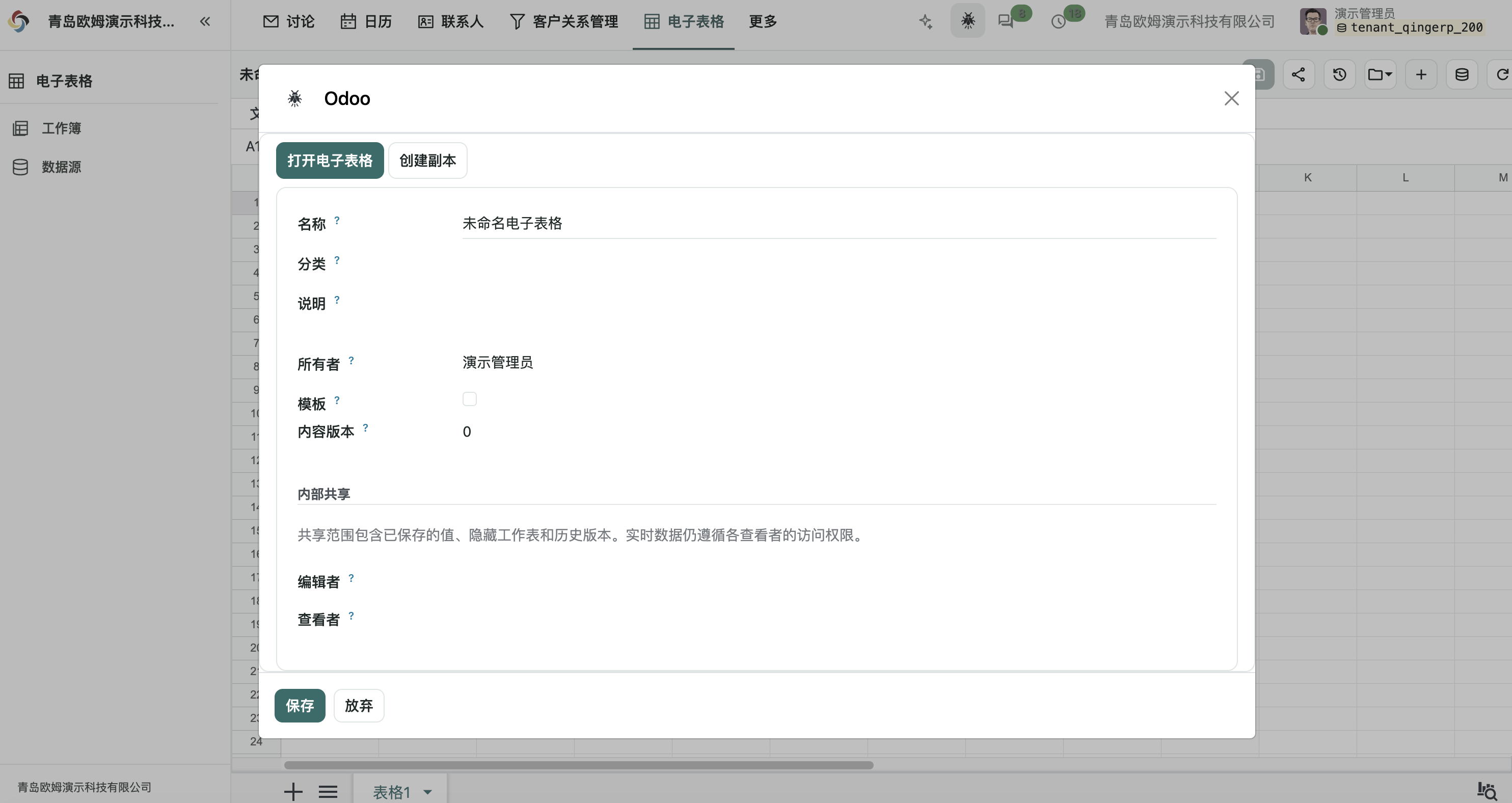Open the 表格1 sheet tab dropdown arrow
The image size is (1512, 803).
point(428,792)
